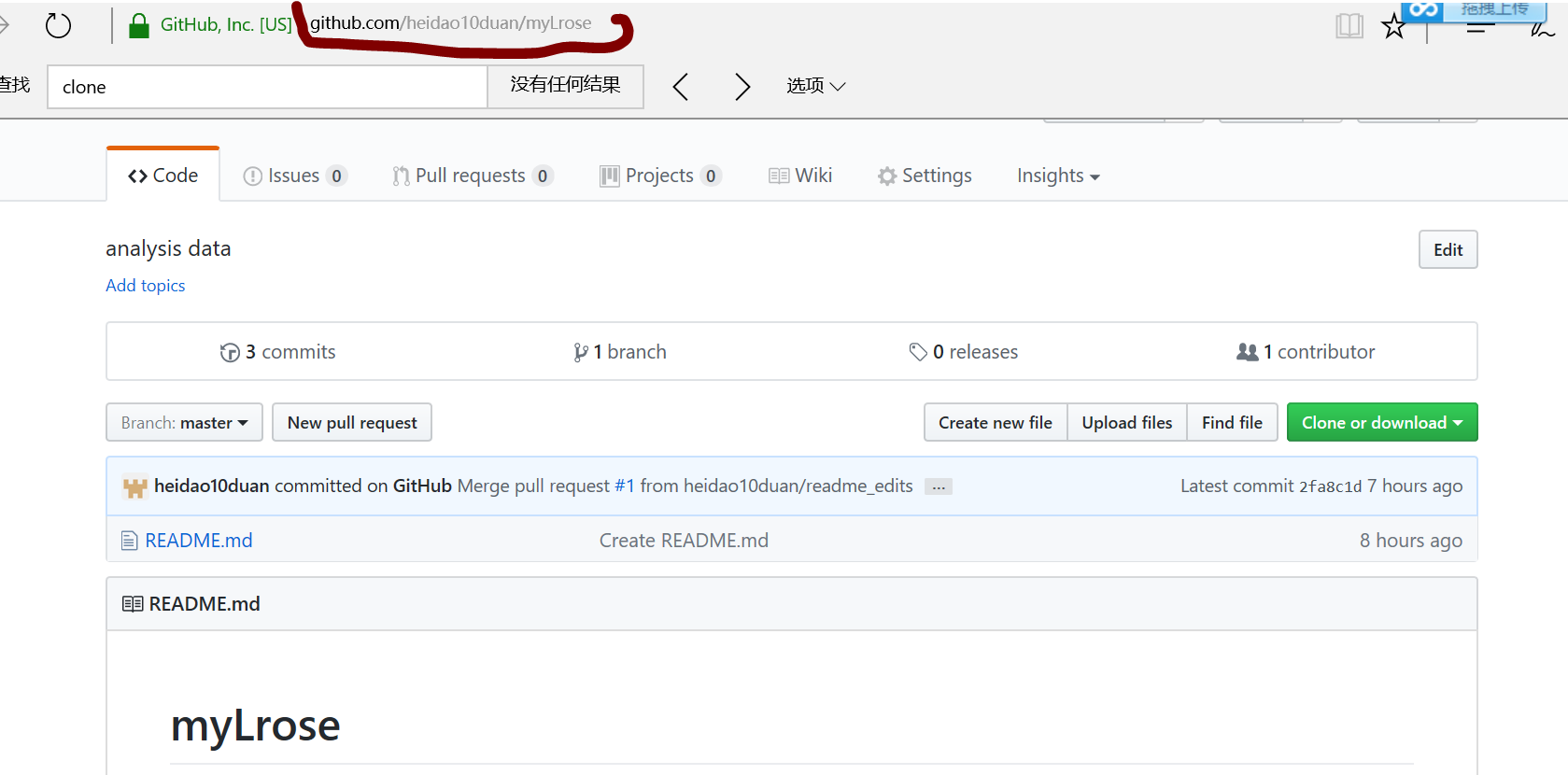
Task: Click the README.md file icon in list
Action: click(130, 541)
